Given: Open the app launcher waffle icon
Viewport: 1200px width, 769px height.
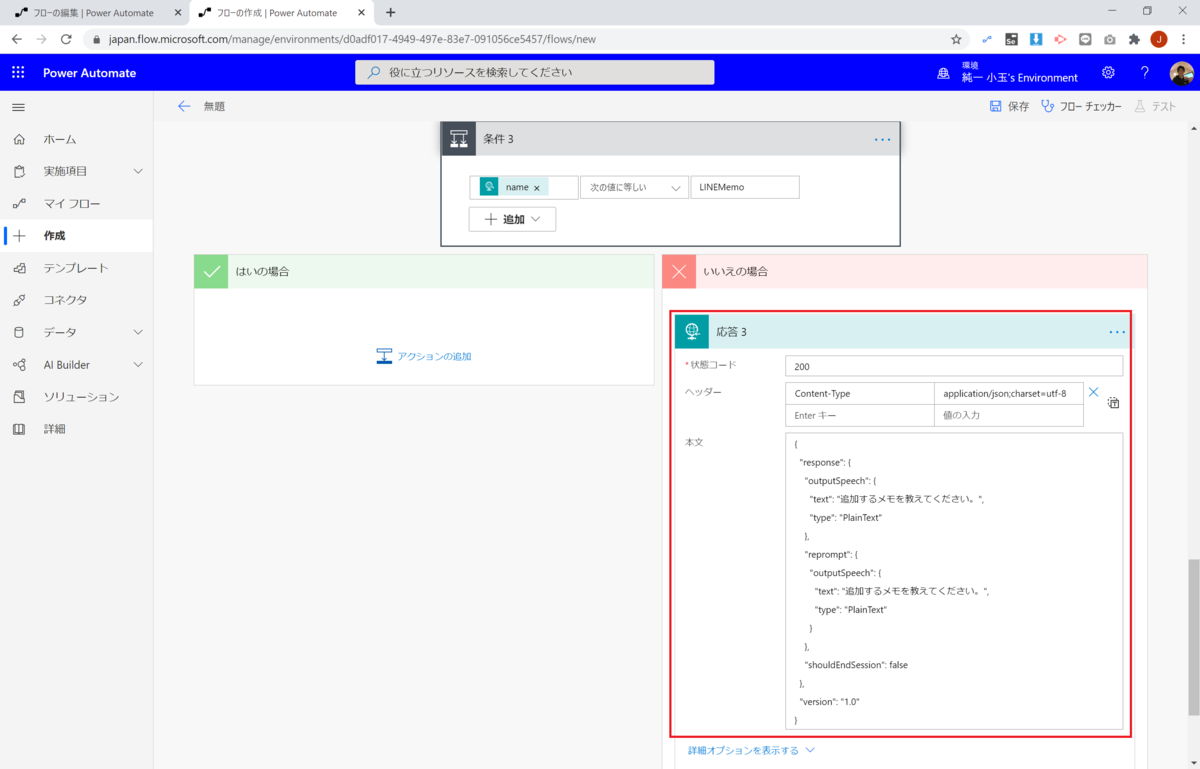Looking at the screenshot, I should pos(18,73).
